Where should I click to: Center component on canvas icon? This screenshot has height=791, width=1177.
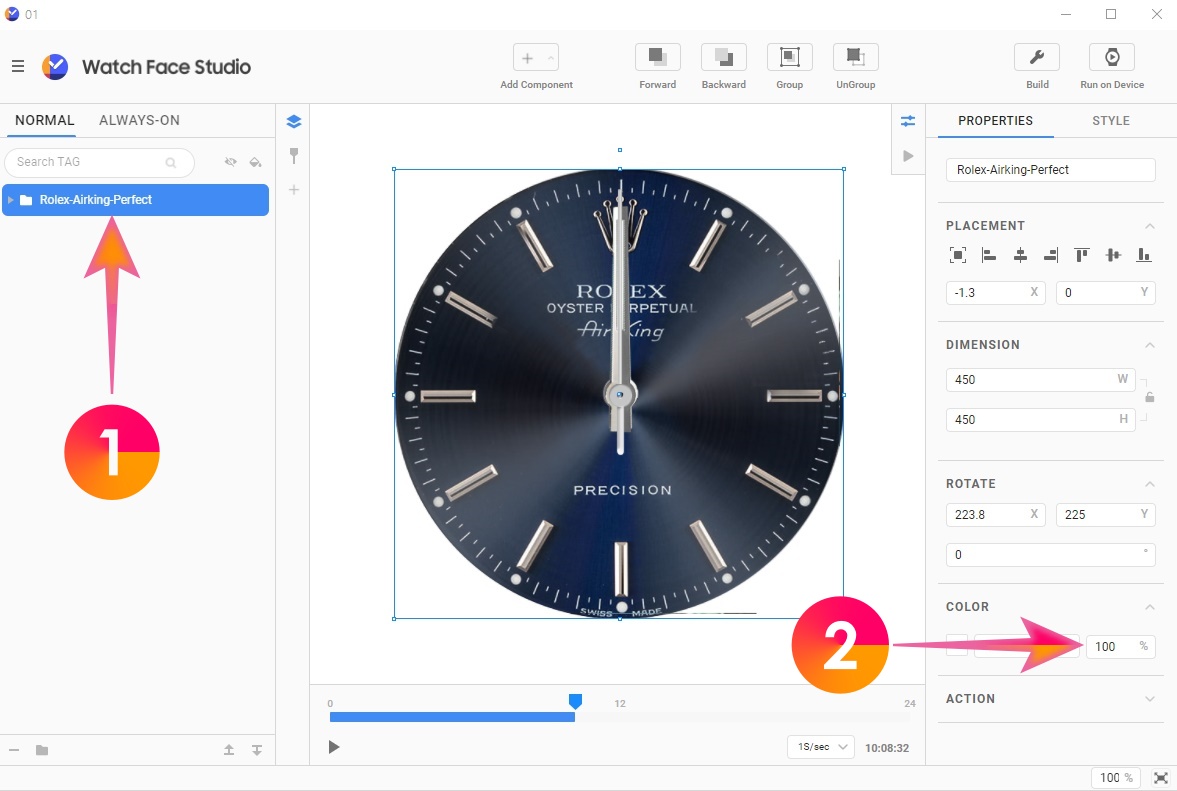958,255
